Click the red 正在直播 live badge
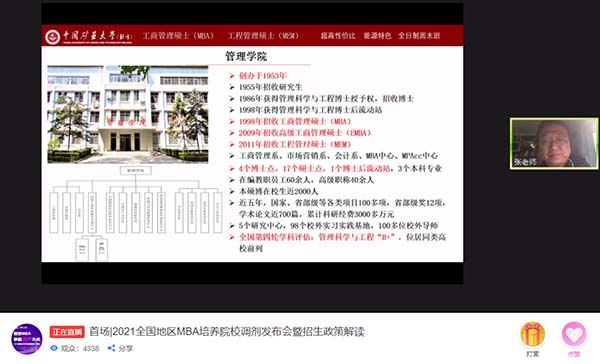This screenshot has width=600, height=364. click(x=67, y=331)
